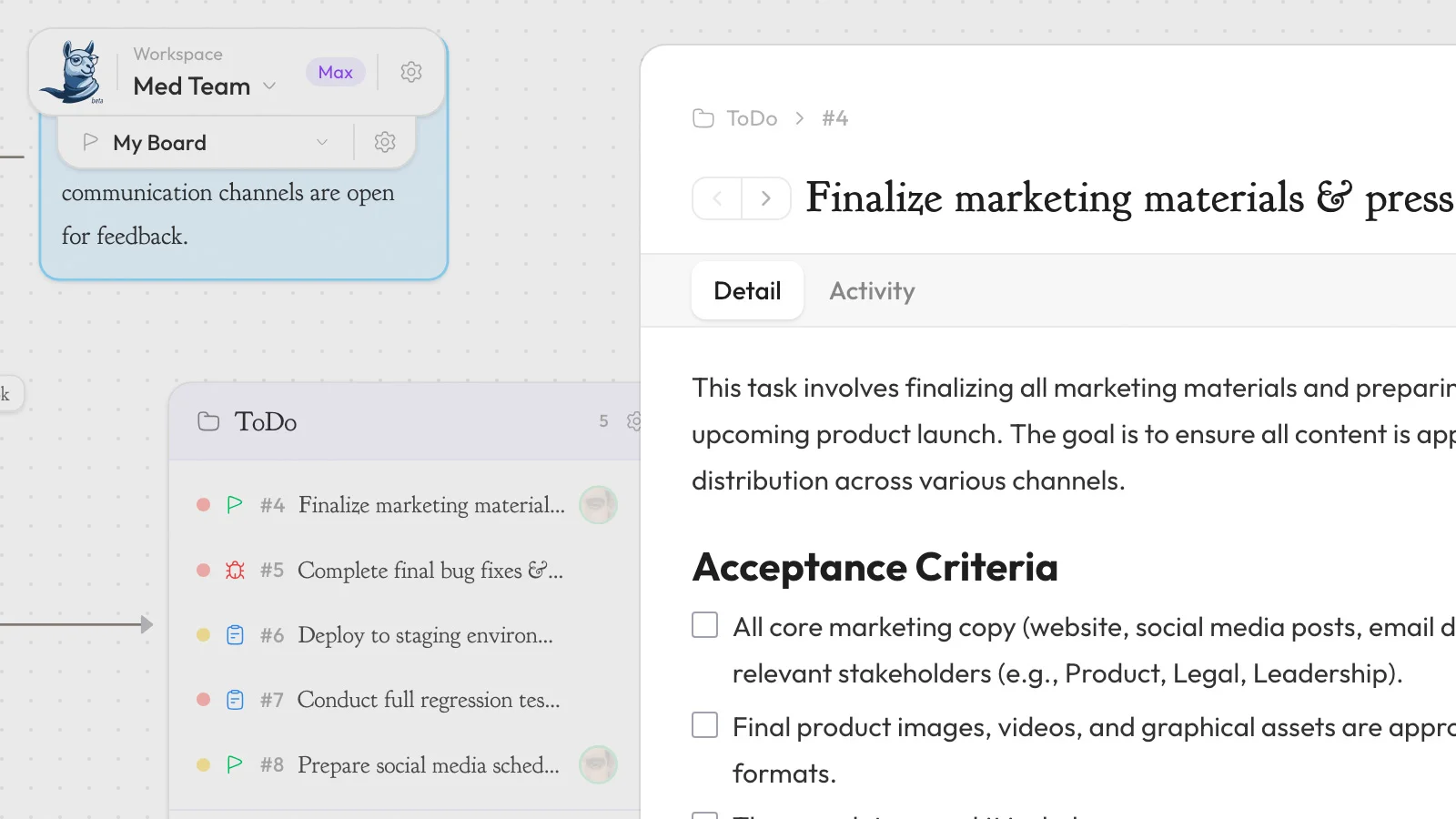Click the ToDo breadcrumb link
Screen dimensions: 1456x819
tap(752, 118)
